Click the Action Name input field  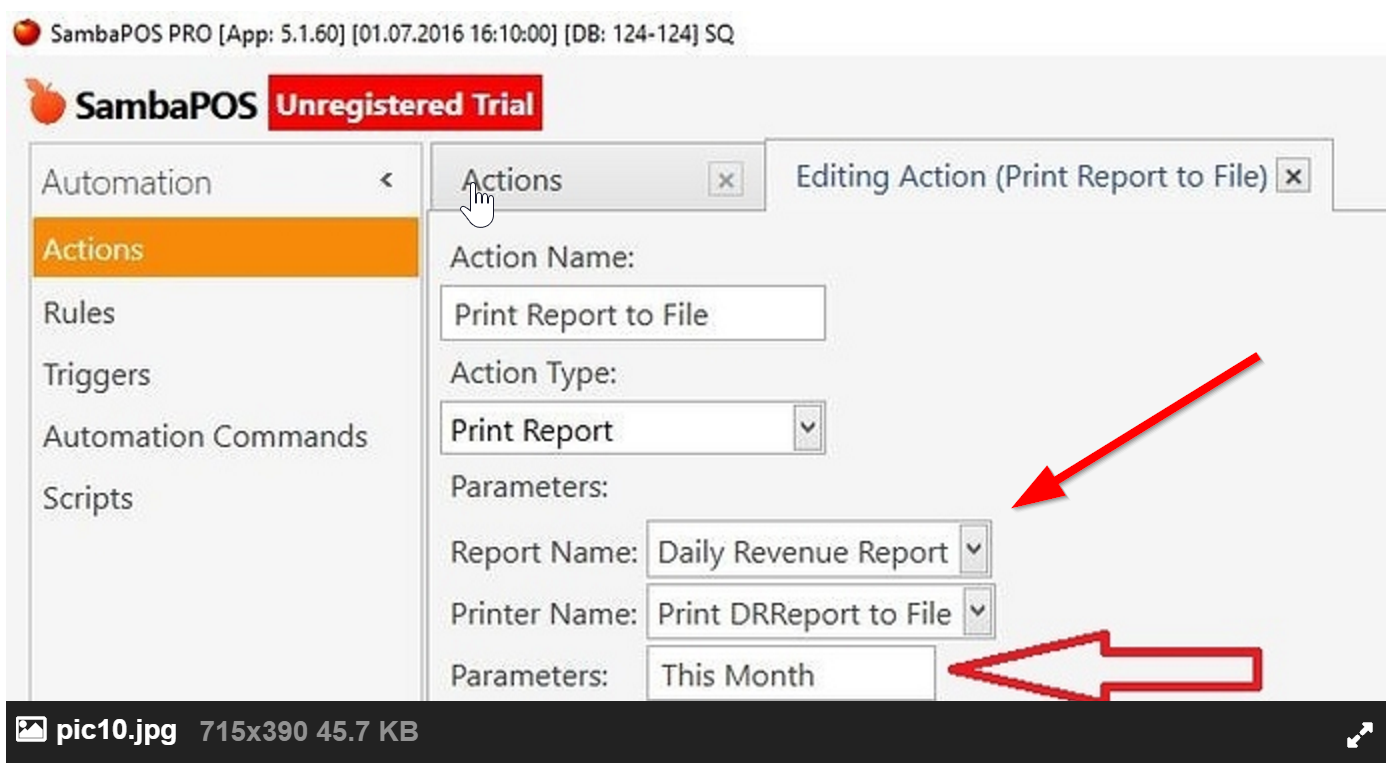(x=632, y=313)
